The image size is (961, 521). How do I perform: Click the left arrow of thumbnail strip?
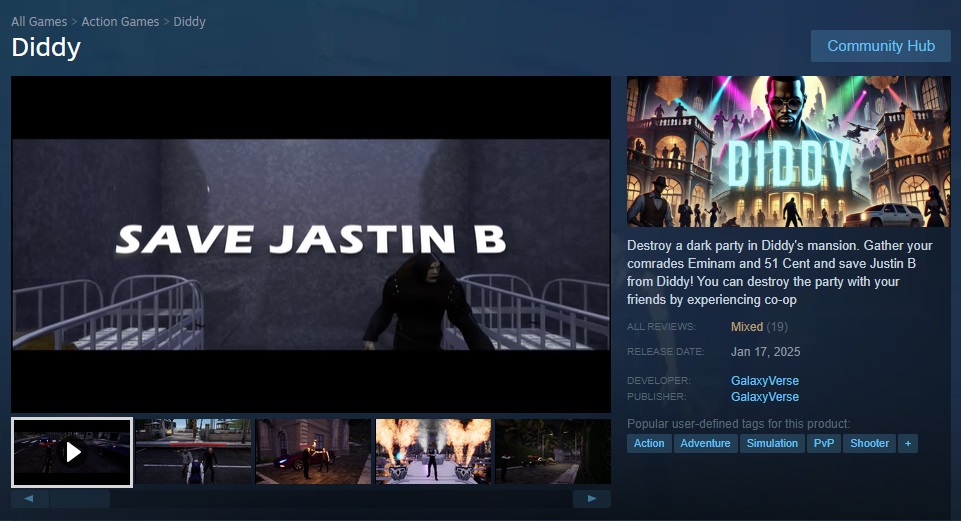pos(29,498)
